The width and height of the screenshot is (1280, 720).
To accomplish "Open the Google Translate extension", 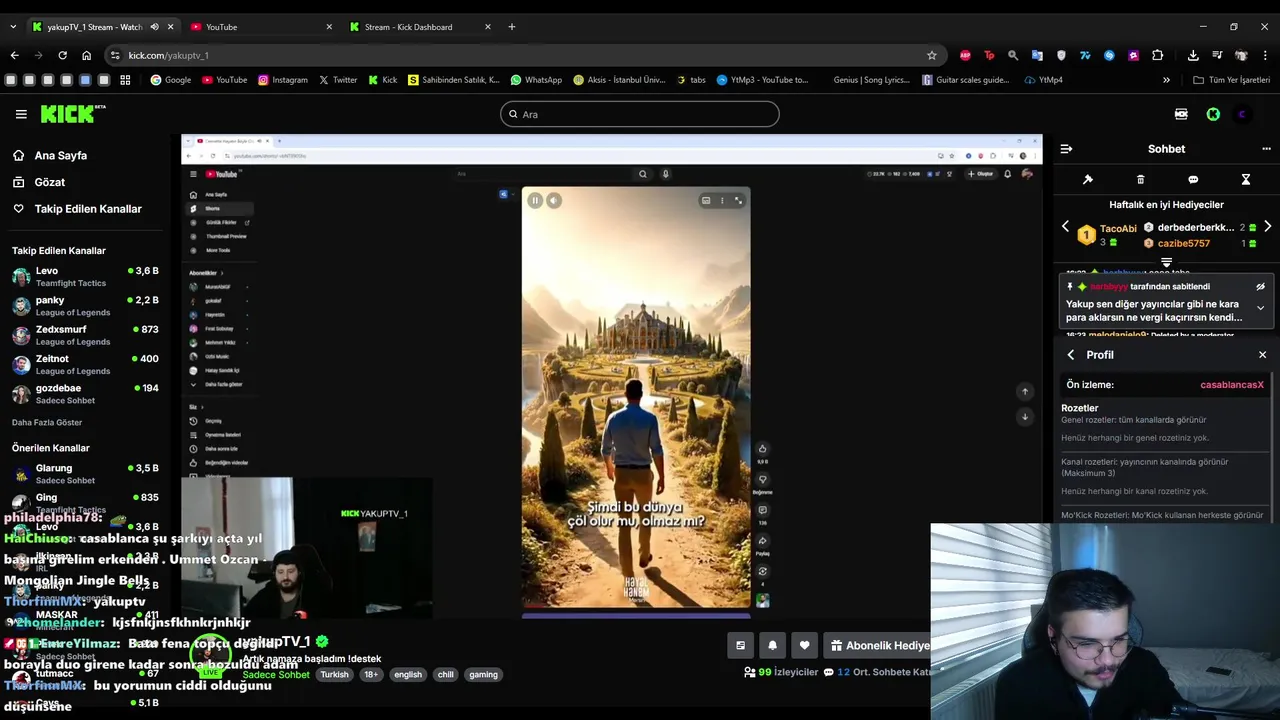I will (x=1037, y=55).
